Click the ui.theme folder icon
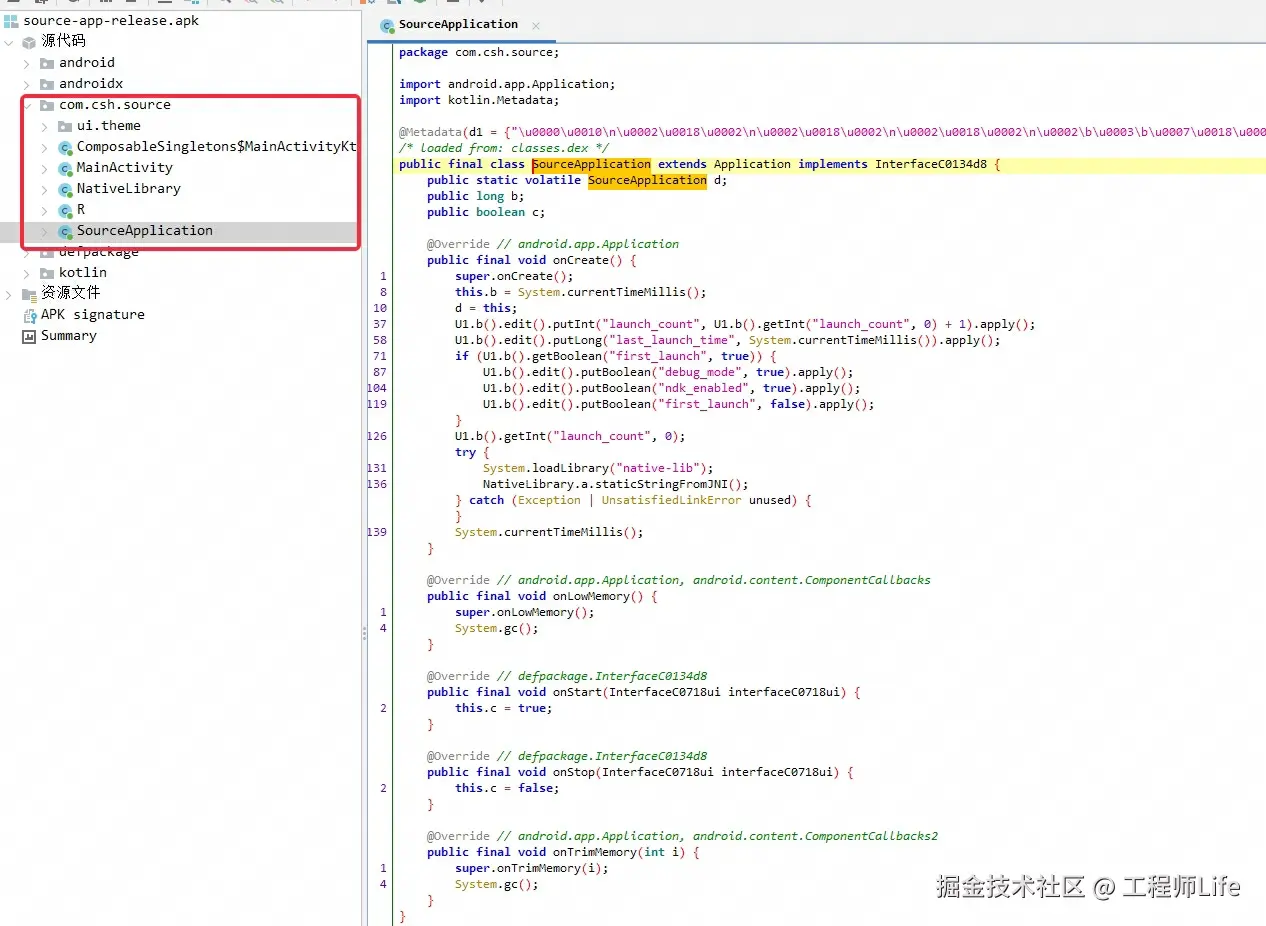Screen dimensions: 1266x926 click(65, 126)
